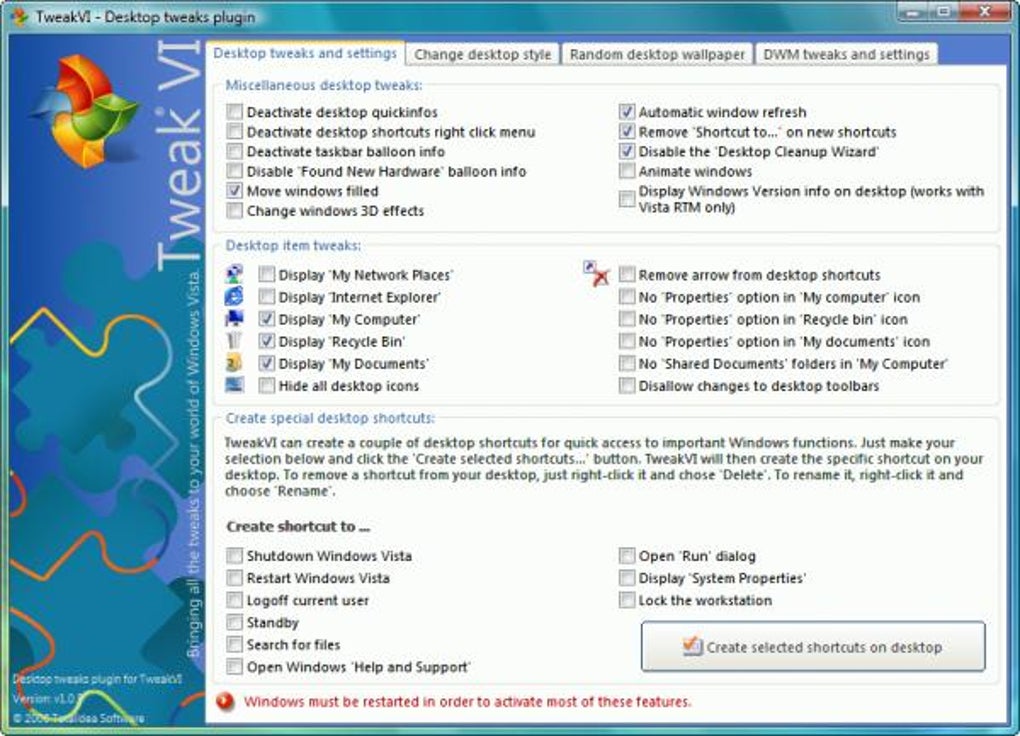
Task: Click the My Network Places icon
Action: 234,274
